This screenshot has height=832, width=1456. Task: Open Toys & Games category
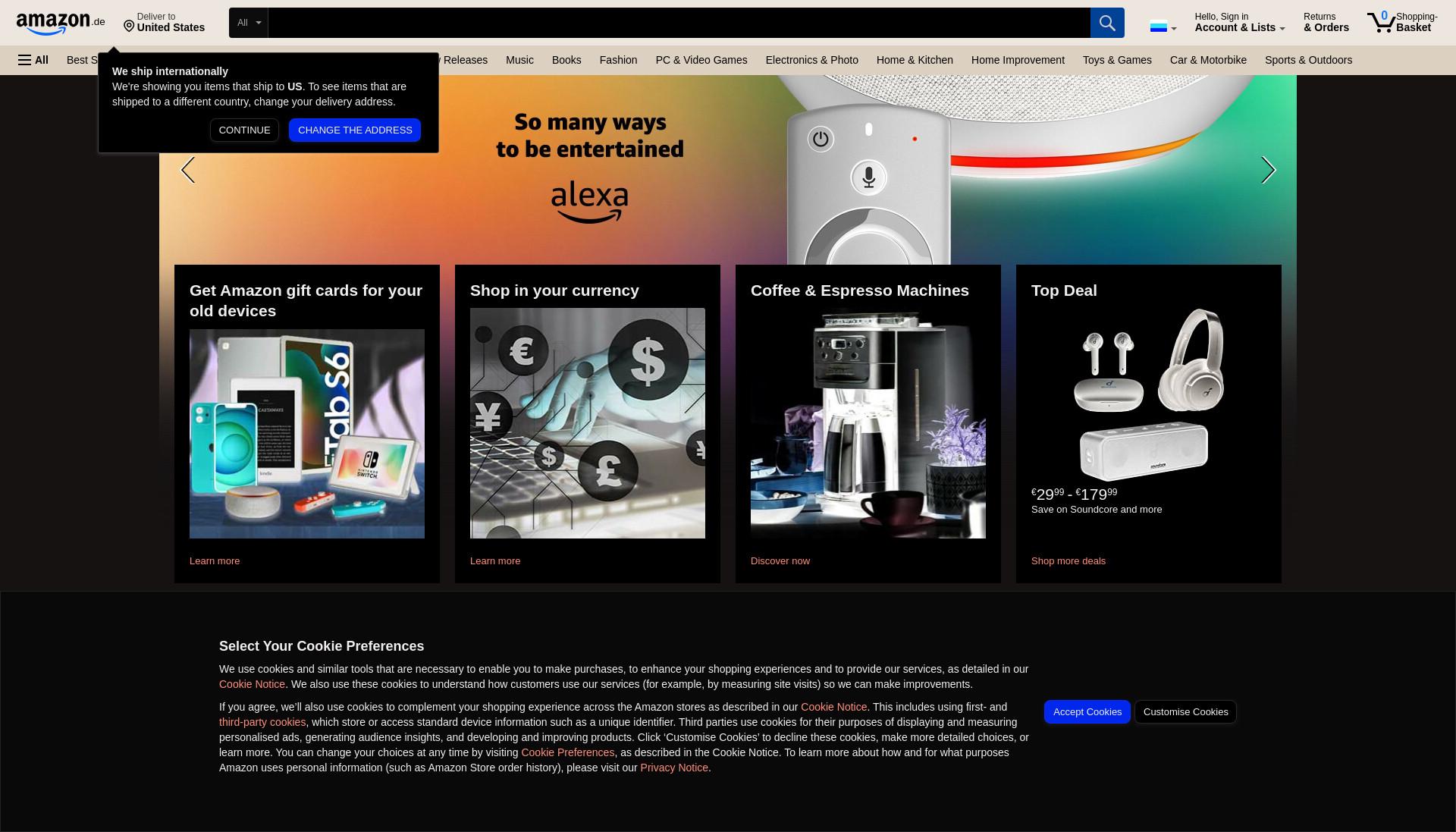[1117, 60]
